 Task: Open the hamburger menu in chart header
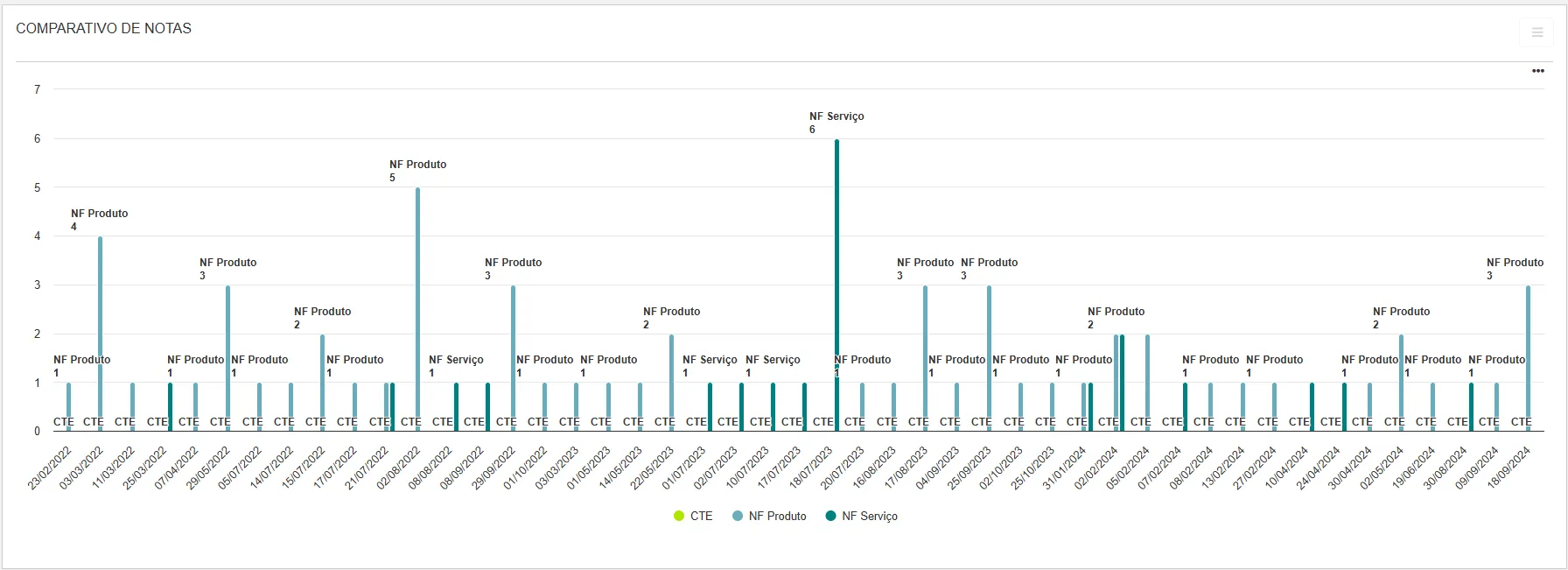(x=1536, y=32)
